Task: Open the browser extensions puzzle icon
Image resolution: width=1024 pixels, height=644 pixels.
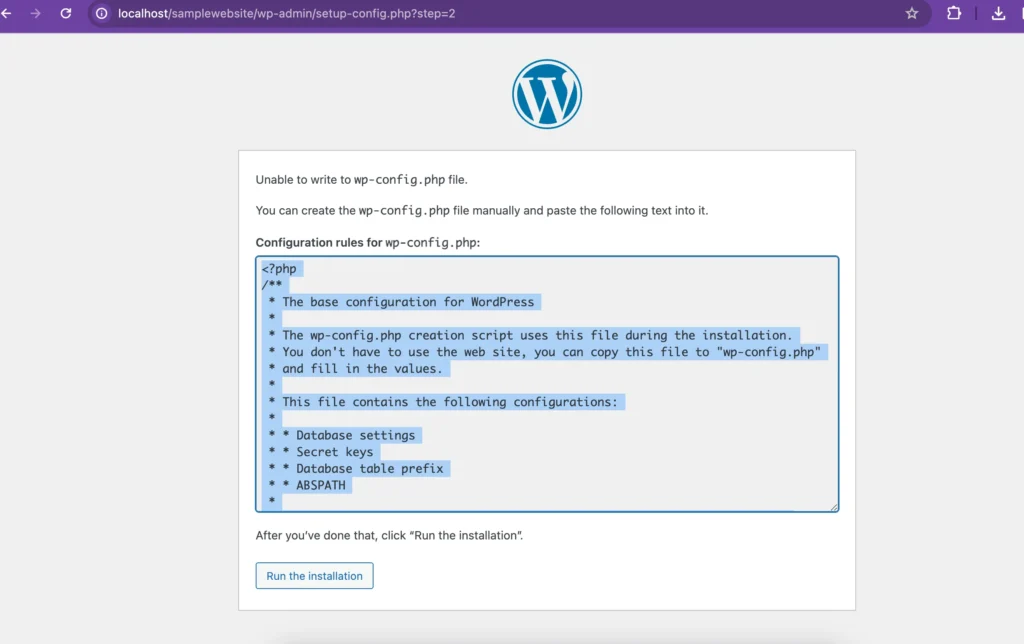Action: [954, 13]
